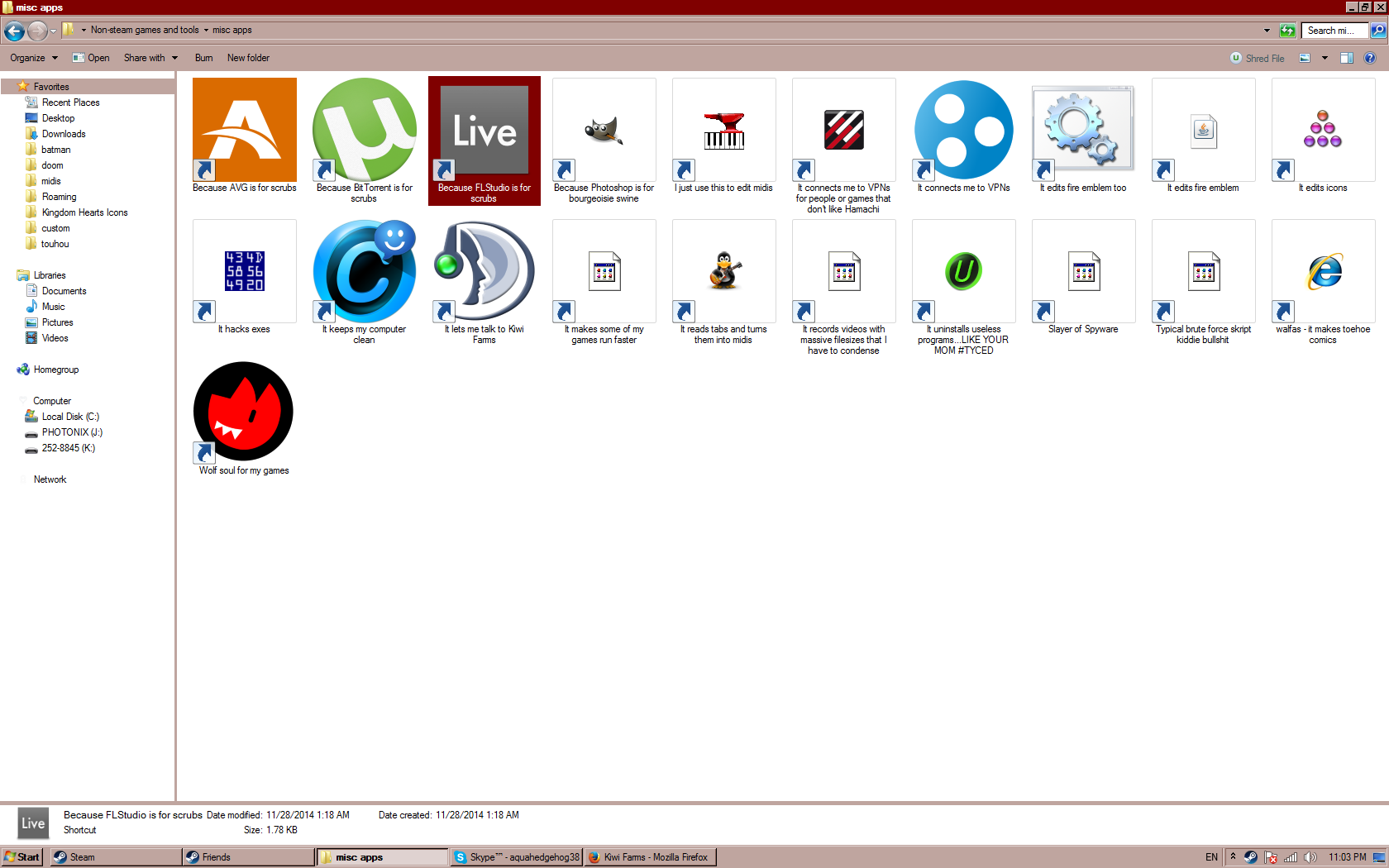Open the Downloads favorite
This screenshot has height=868, width=1389.
[55, 134]
